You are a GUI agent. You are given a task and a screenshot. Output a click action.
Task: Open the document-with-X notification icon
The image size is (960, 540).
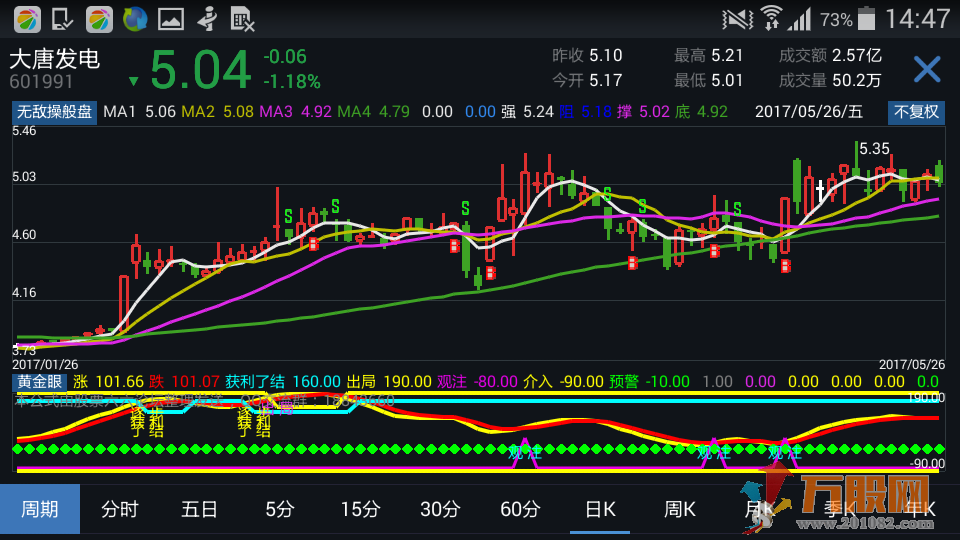coord(242,20)
